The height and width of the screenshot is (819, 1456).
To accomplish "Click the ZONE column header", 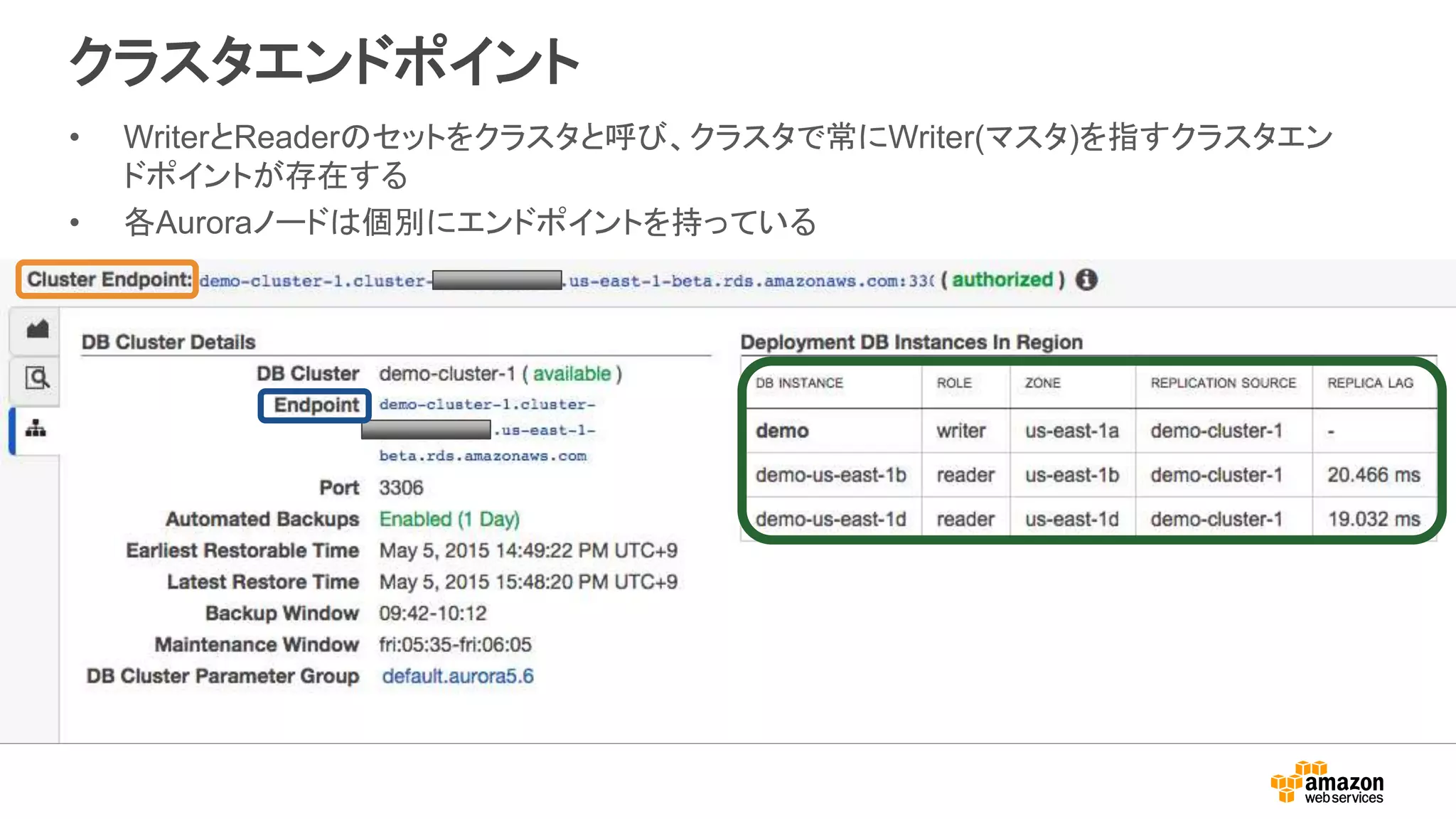I will pos(1042,383).
